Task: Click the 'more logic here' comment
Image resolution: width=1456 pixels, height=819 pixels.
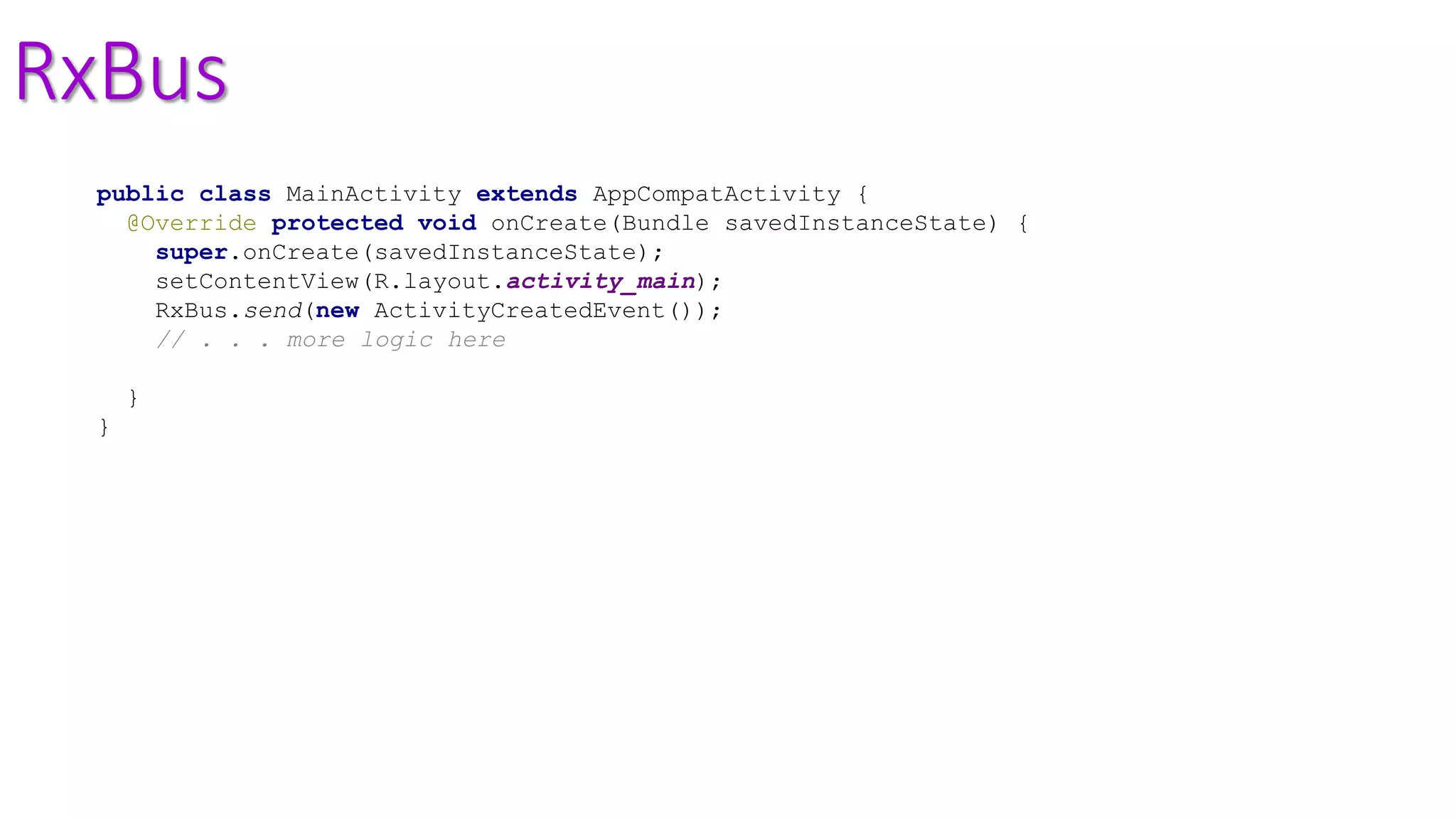Action: coord(396,340)
